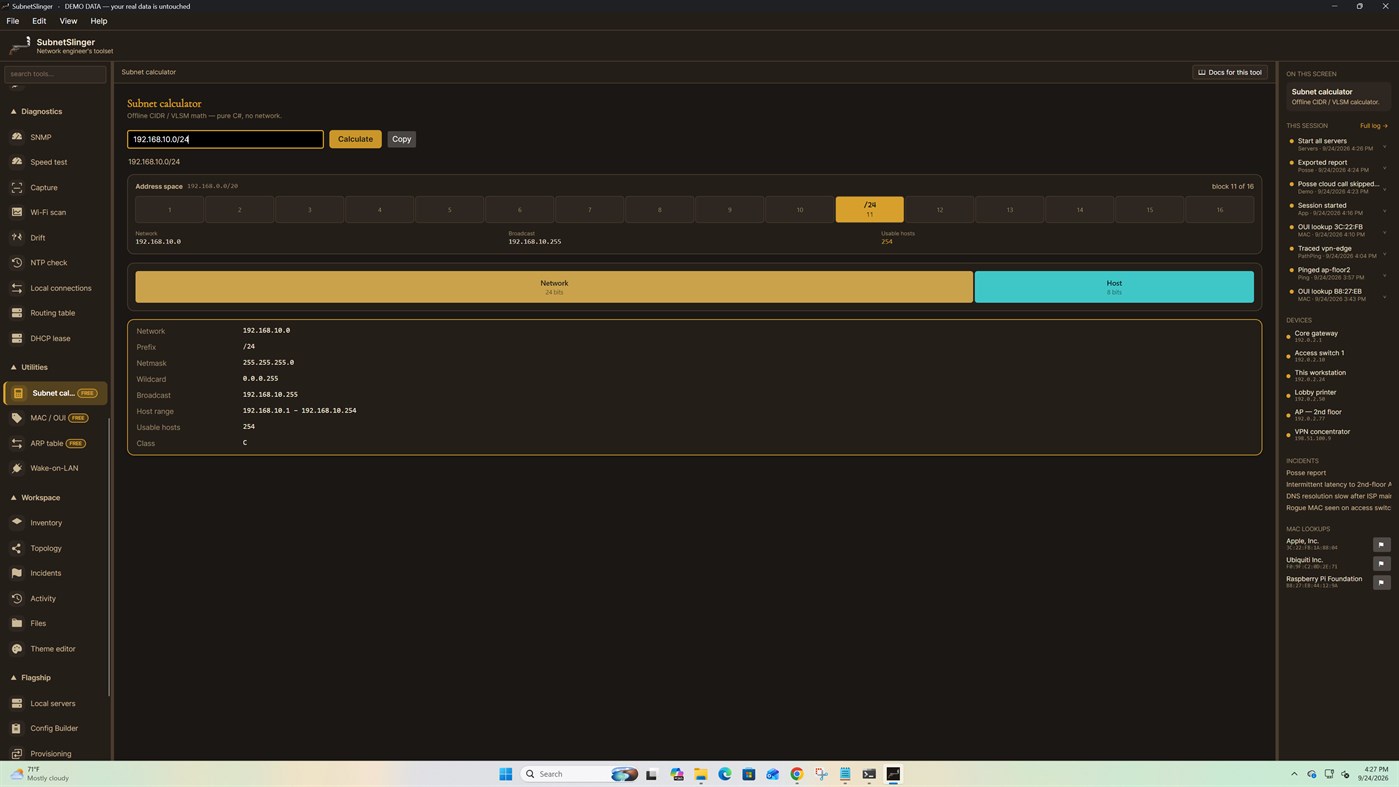Screen dimensions: 1399x787
Task: Open the NTP check tool
Action: click(55, 263)
